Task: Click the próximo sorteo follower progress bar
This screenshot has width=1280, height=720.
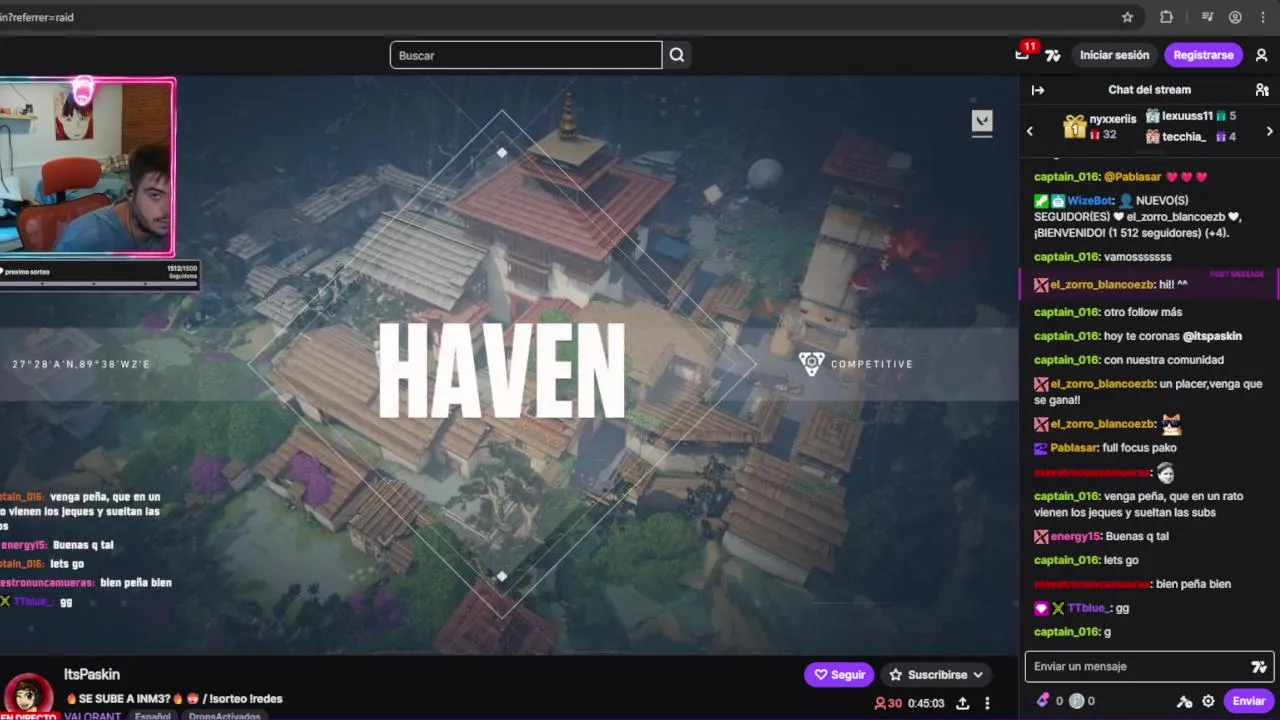Action: tap(99, 275)
